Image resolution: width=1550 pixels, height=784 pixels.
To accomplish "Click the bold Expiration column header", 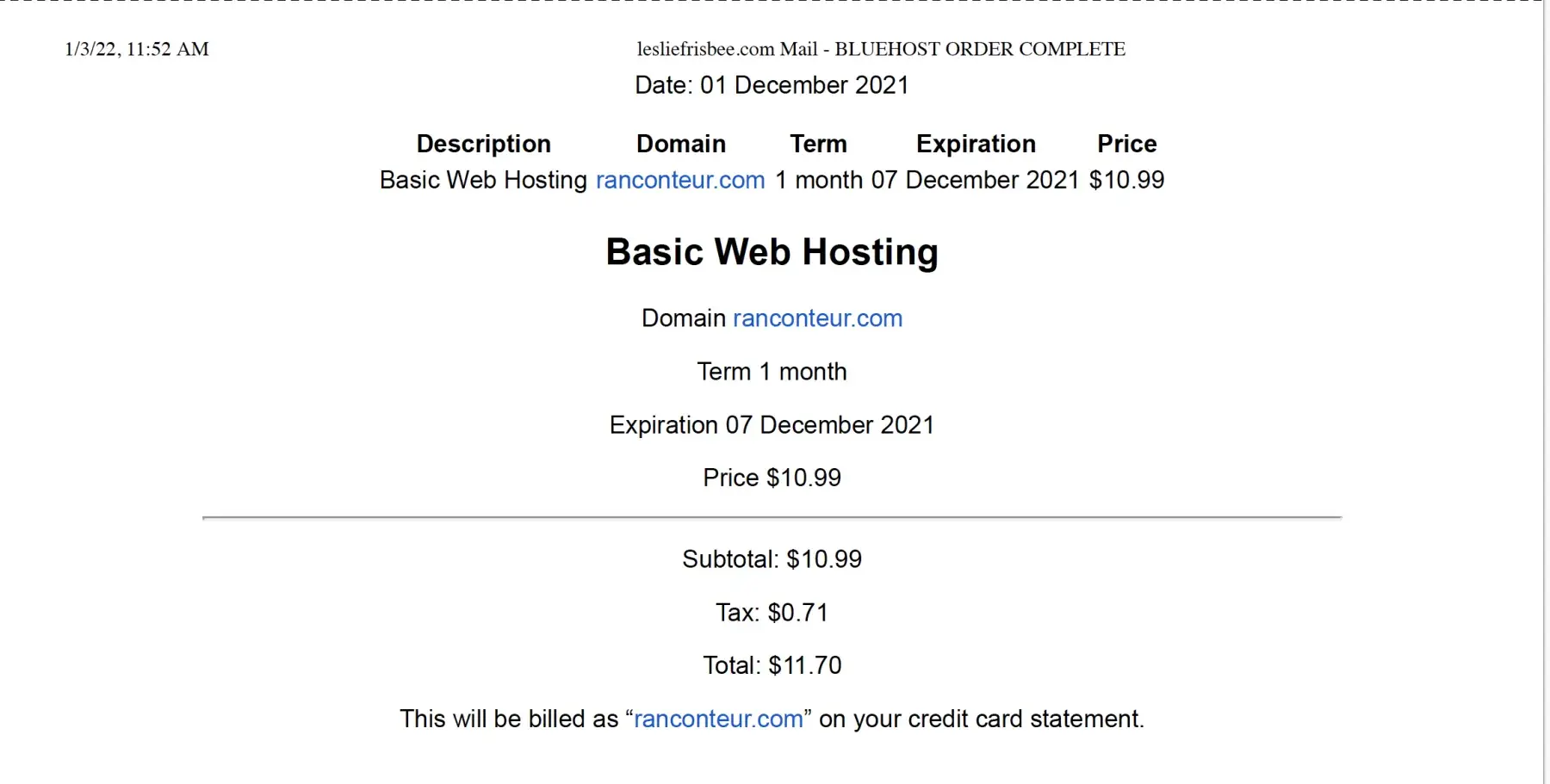I will (x=976, y=144).
